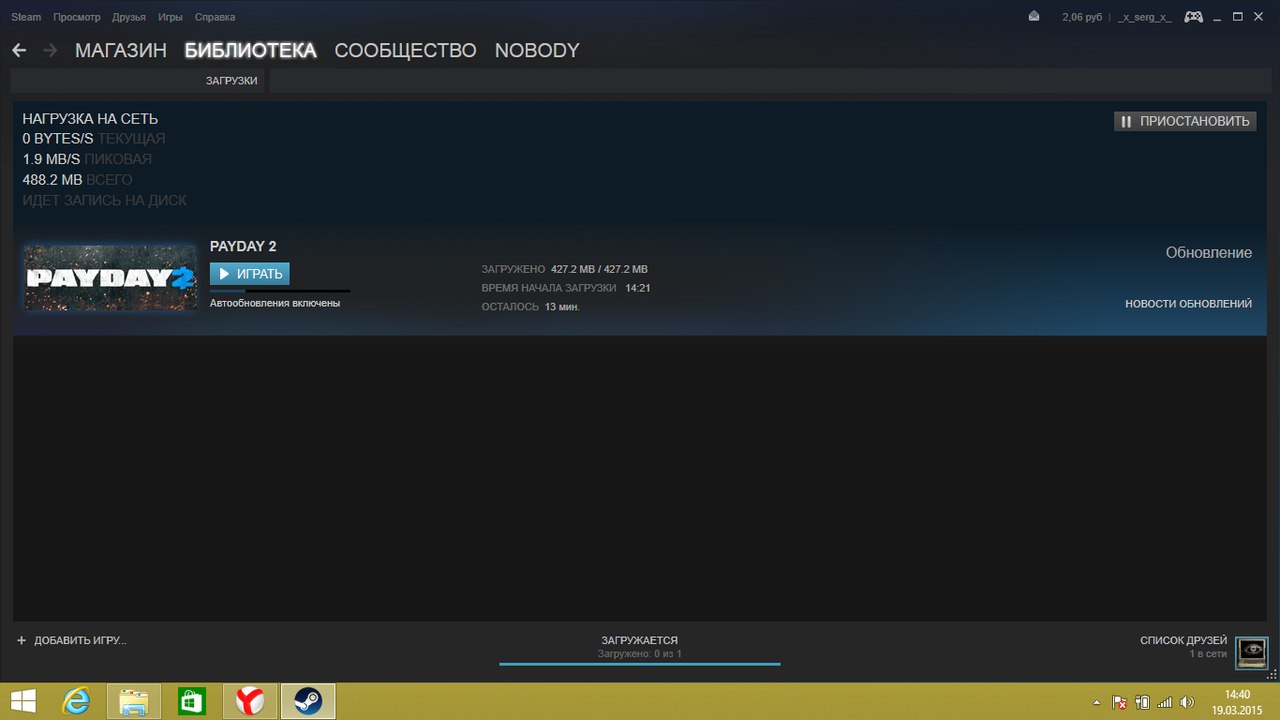Click the Обновление status text

pyautogui.click(x=1209, y=253)
